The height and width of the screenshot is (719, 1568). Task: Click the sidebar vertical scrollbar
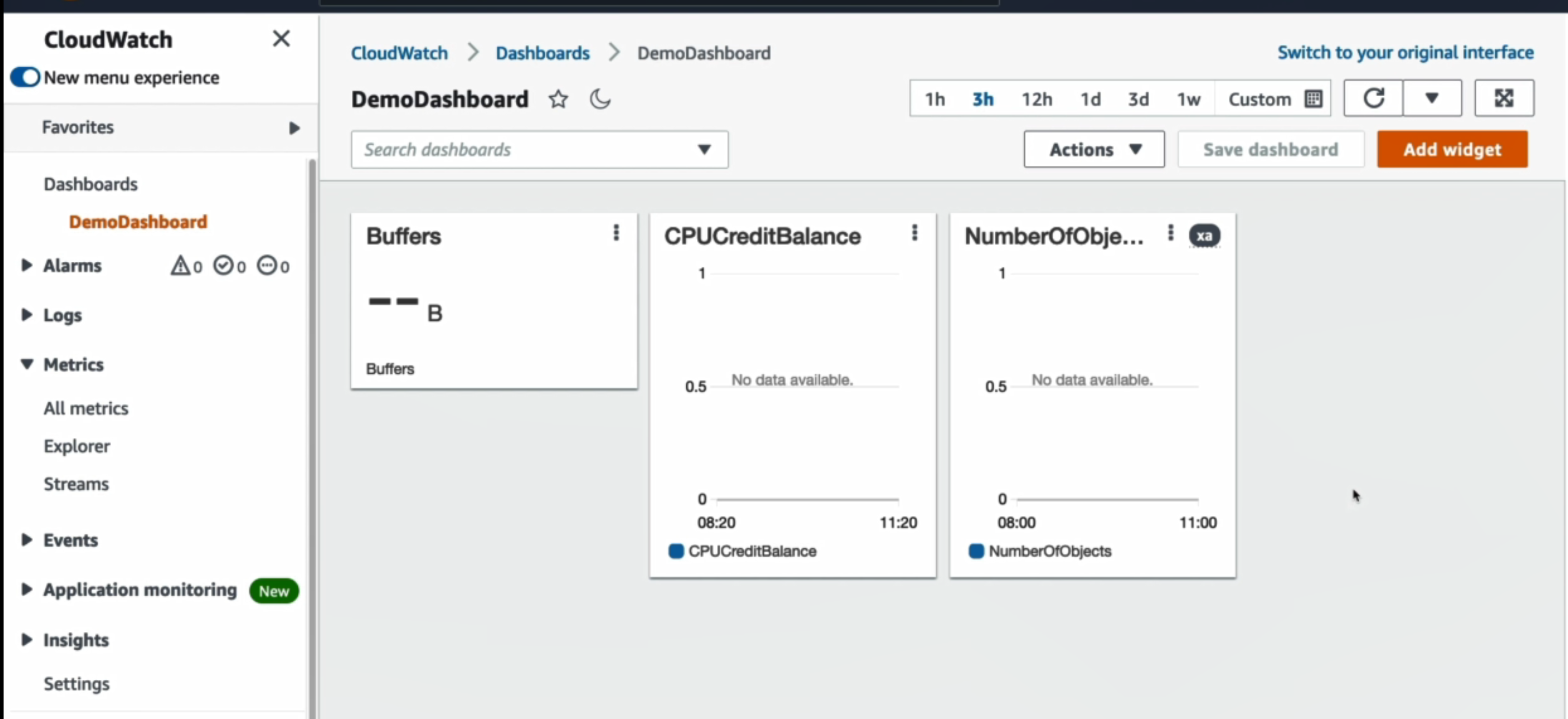312,438
